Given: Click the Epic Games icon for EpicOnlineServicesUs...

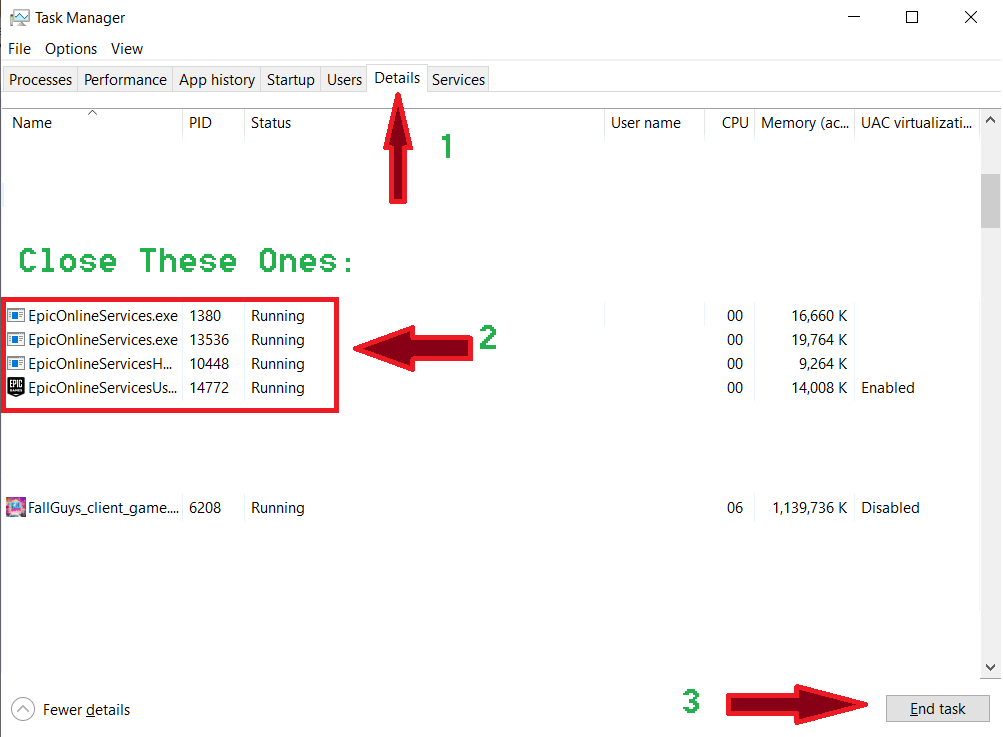Looking at the screenshot, I should point(16,387).
